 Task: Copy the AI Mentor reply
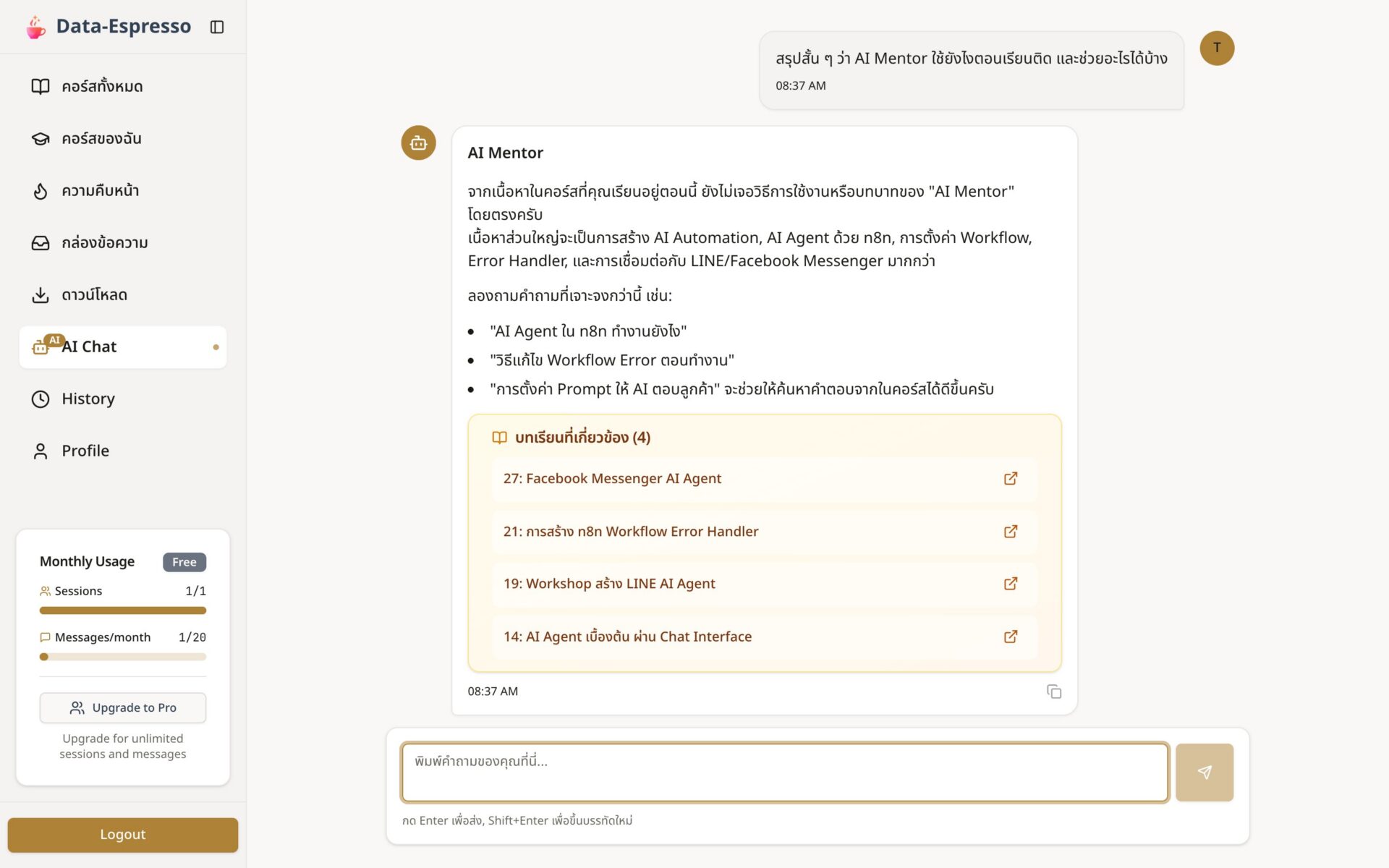click(x=1054, y=692)
